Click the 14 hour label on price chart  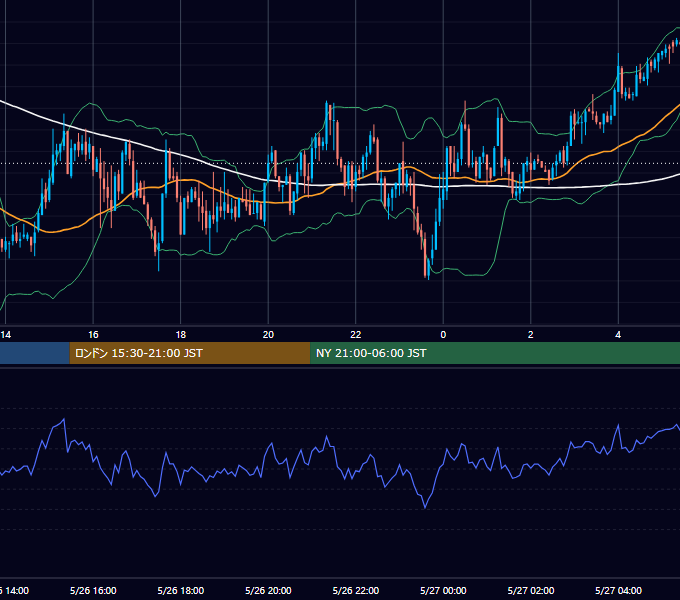click(6, 335)
